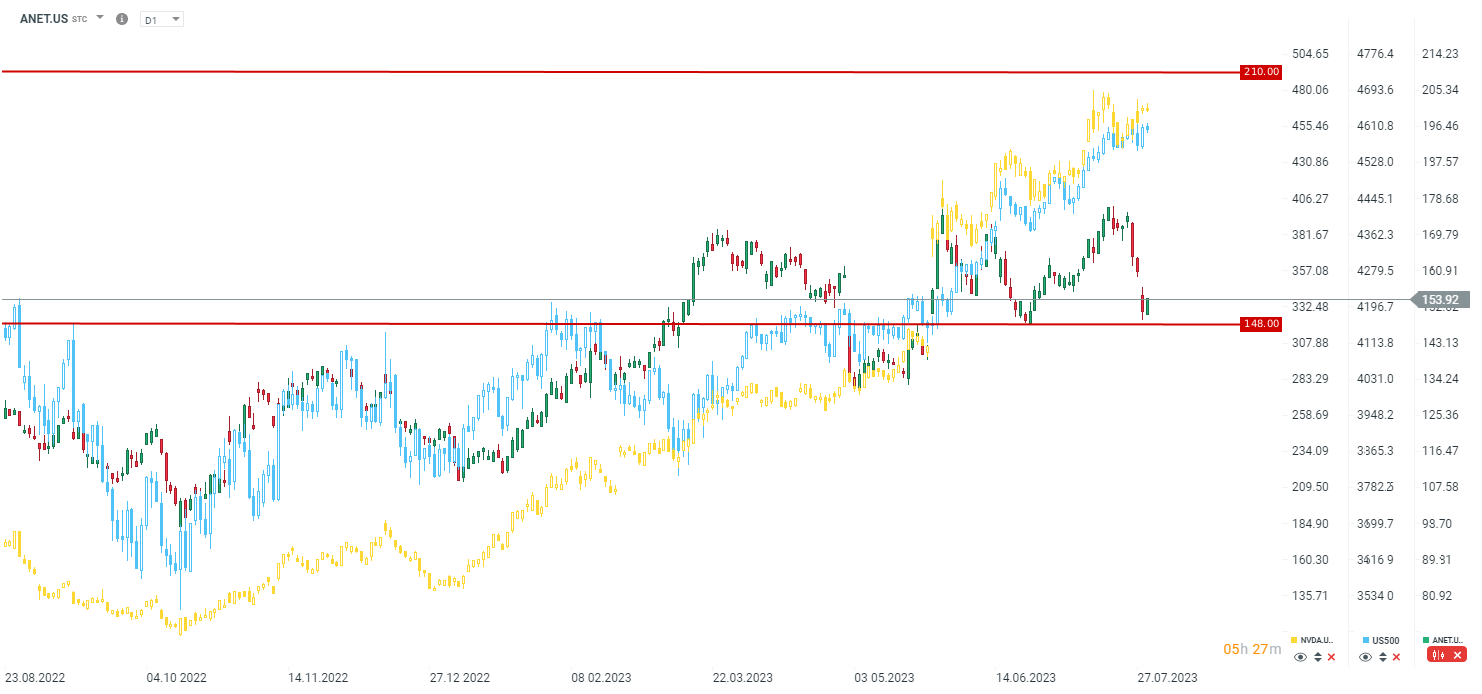Click the 210.00 red price level label

coord(1260,72)
